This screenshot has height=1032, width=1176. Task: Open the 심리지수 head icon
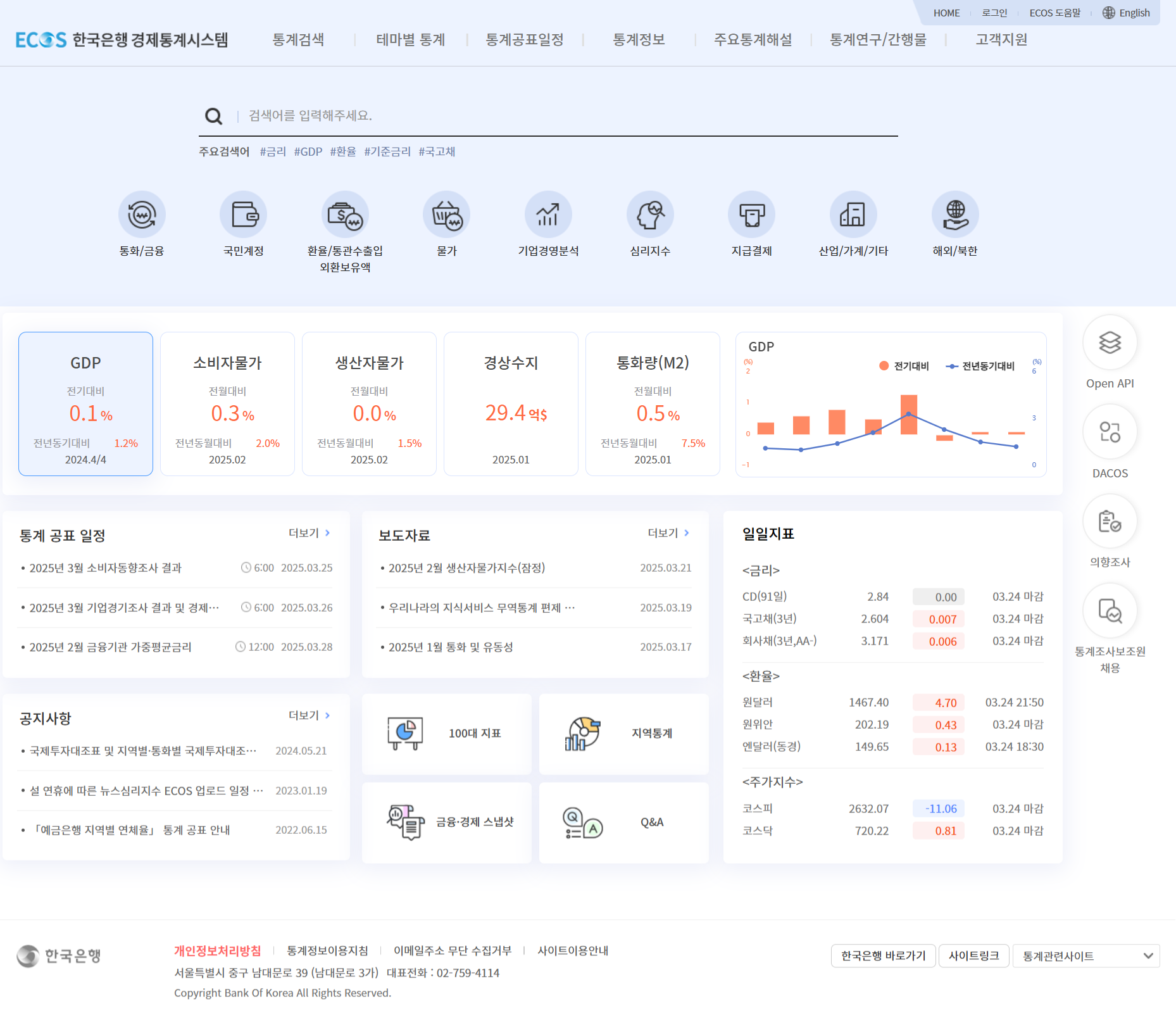click(650, 215)
